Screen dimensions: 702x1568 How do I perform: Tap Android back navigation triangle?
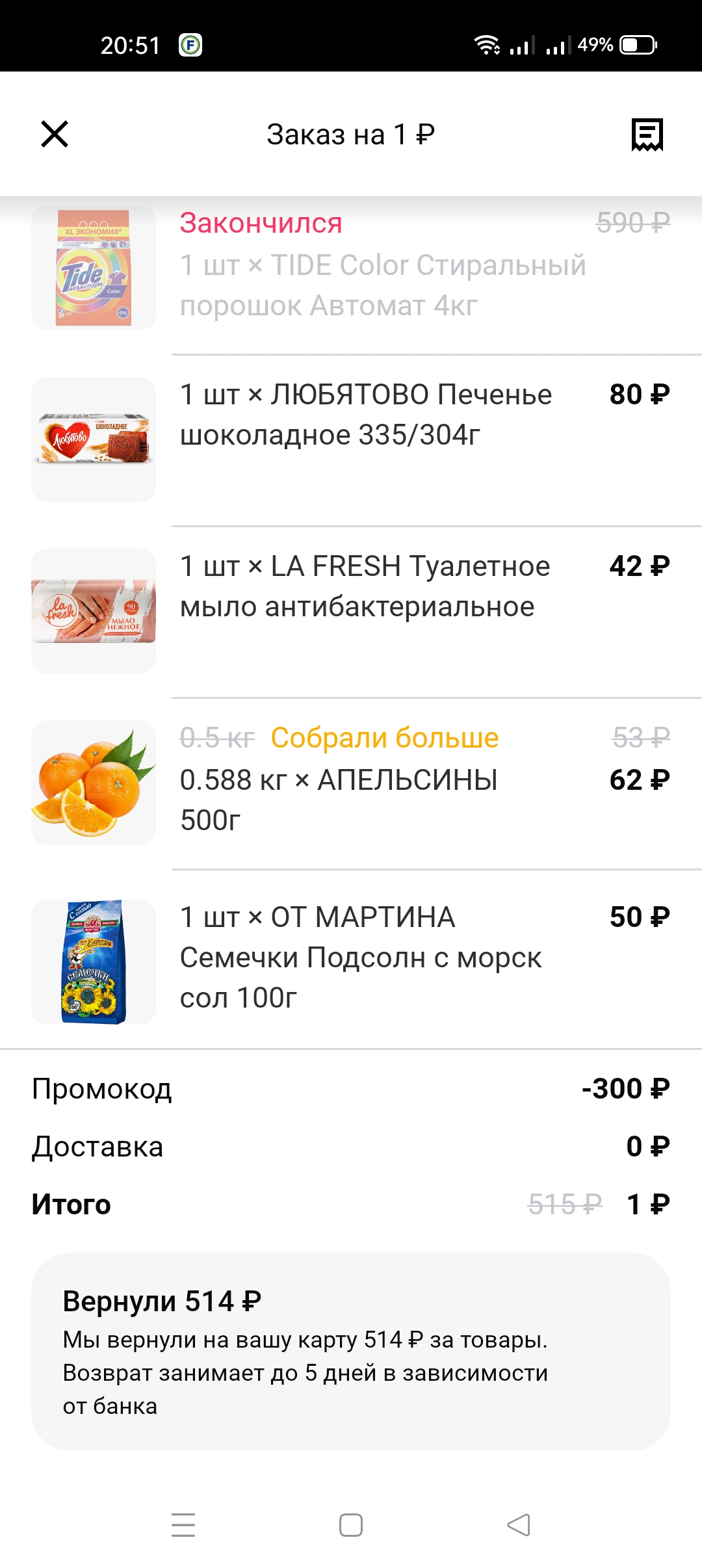519,1525
